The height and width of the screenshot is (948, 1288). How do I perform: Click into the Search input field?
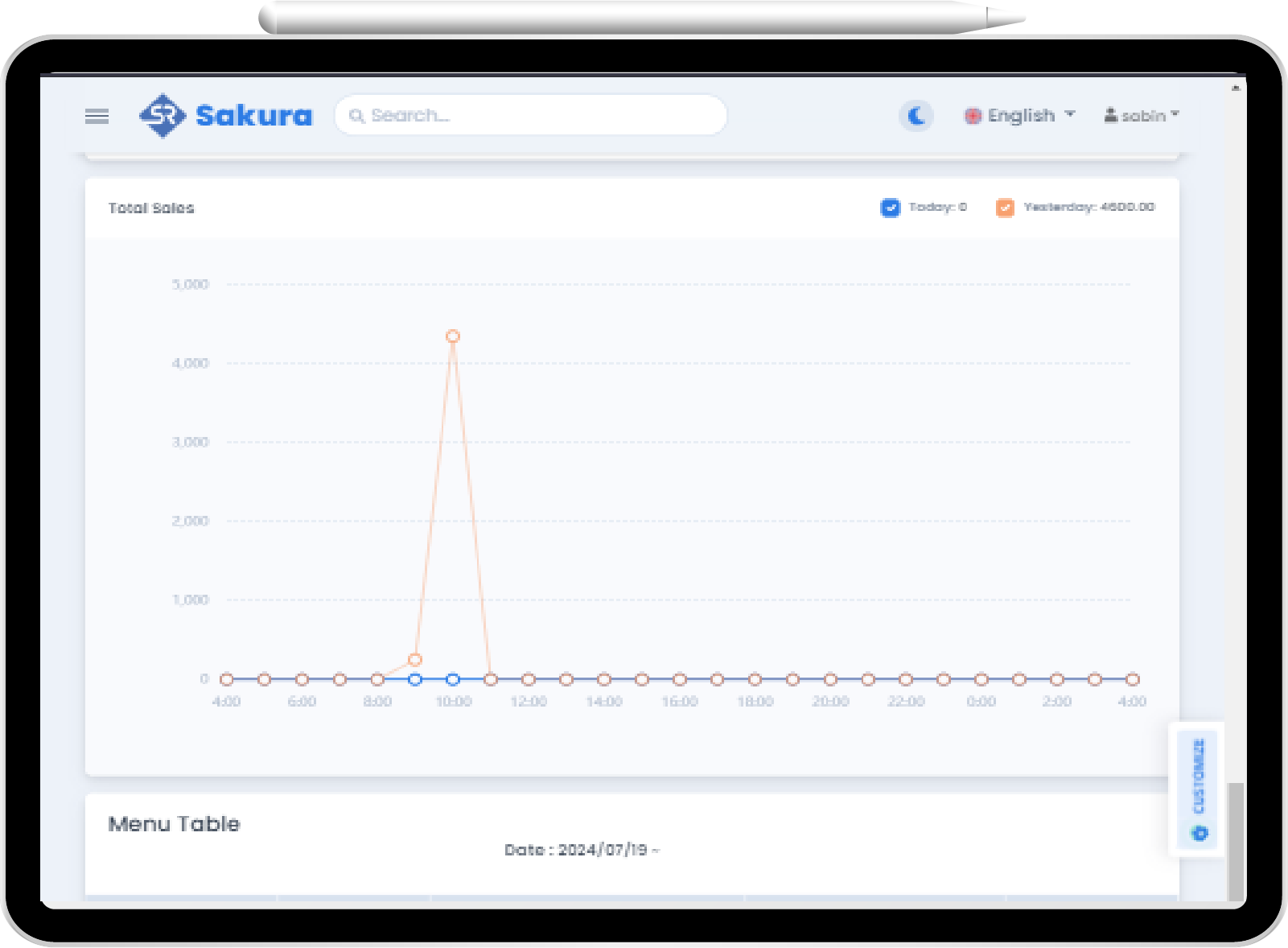tap(539, 115)
